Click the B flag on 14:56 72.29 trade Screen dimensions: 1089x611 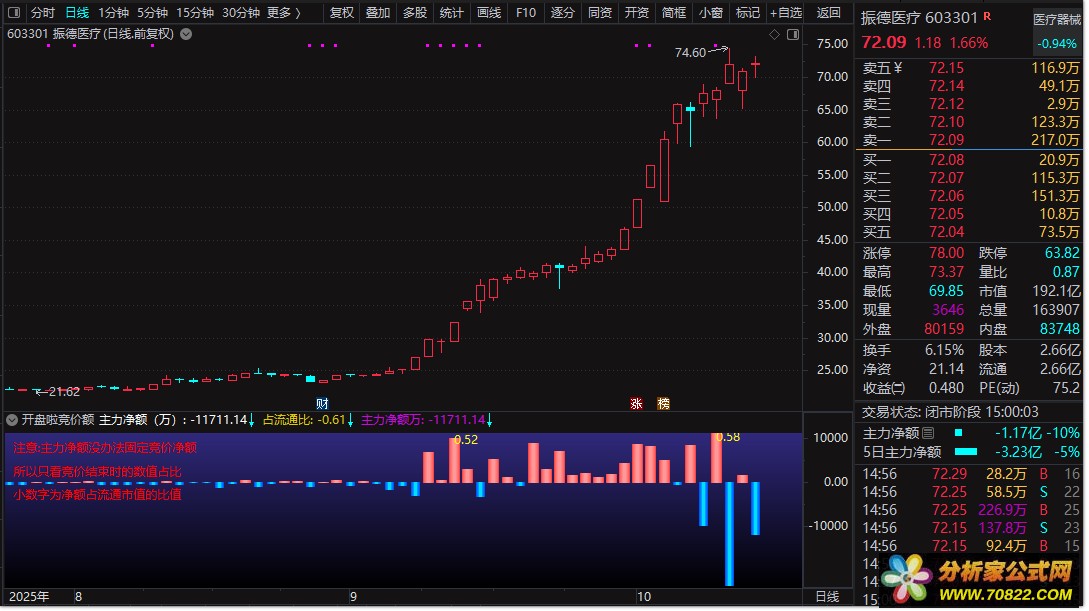coord(1044,474)
